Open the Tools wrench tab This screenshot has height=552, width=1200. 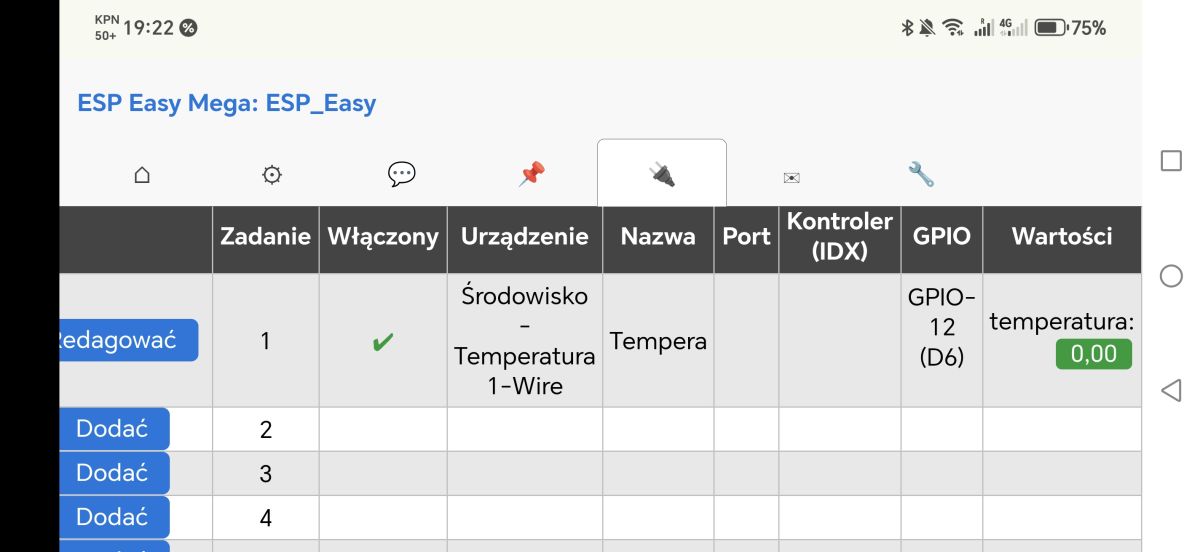921,174
